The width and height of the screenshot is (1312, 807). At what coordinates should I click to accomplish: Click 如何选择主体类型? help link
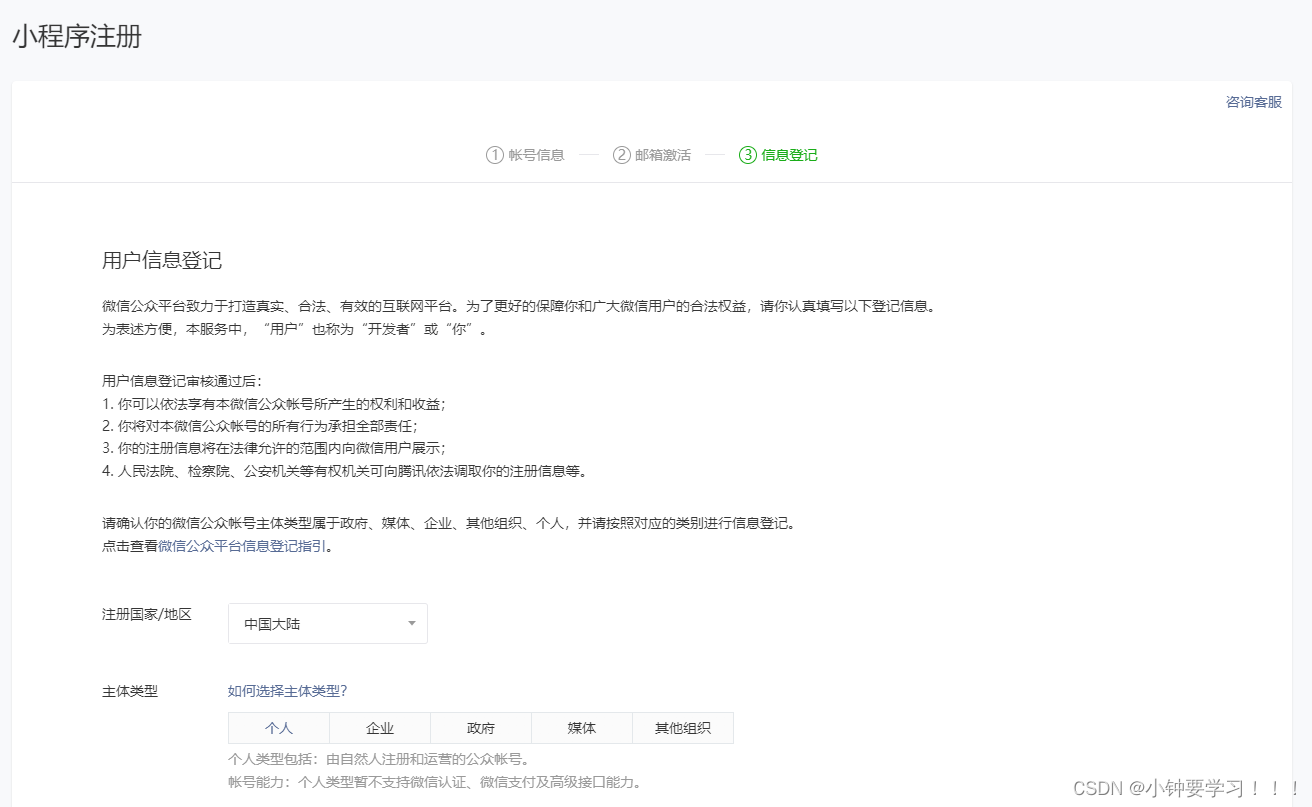[287, 691]
